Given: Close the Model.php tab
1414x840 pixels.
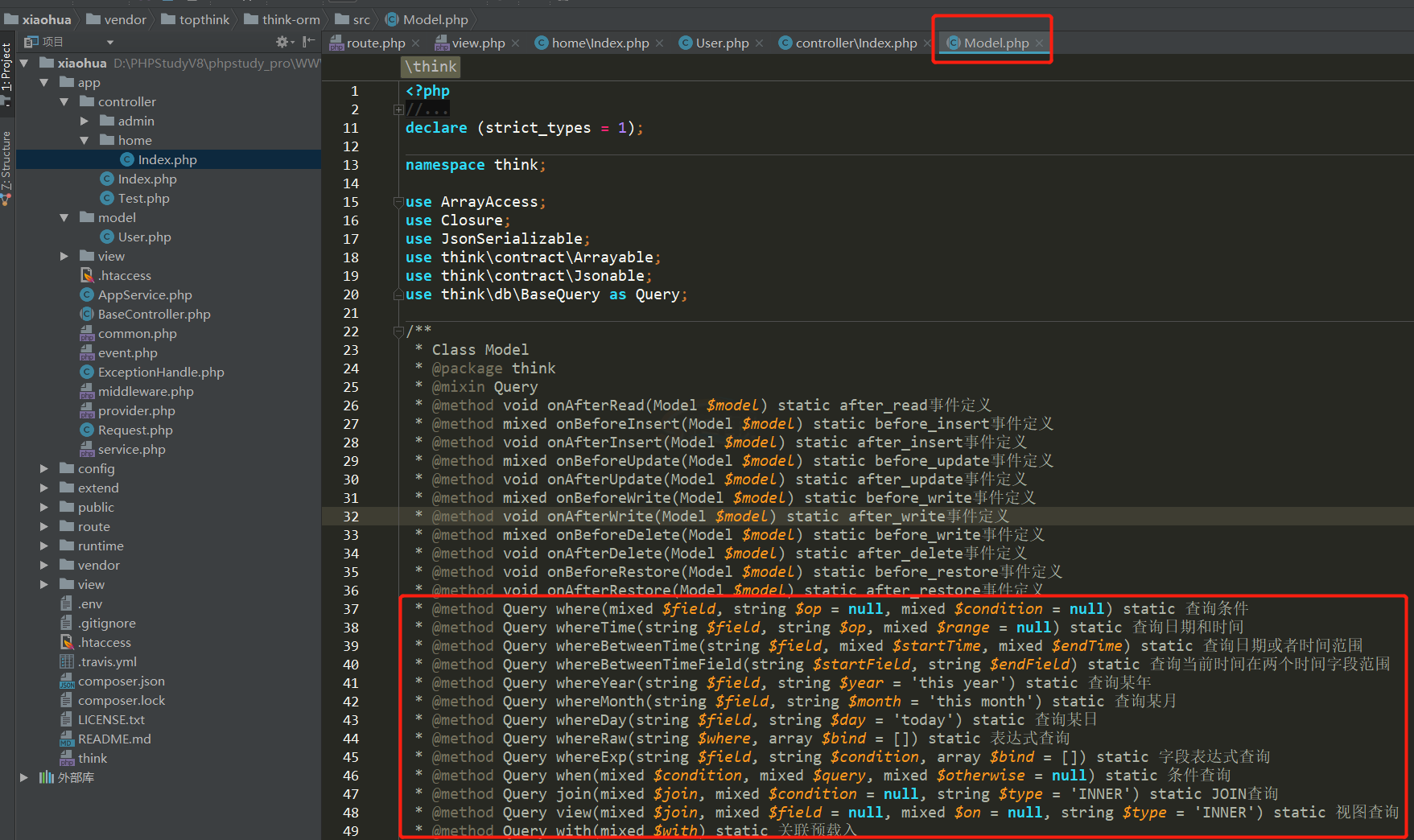Looking at the screenshot, I should click(1039, 43).
